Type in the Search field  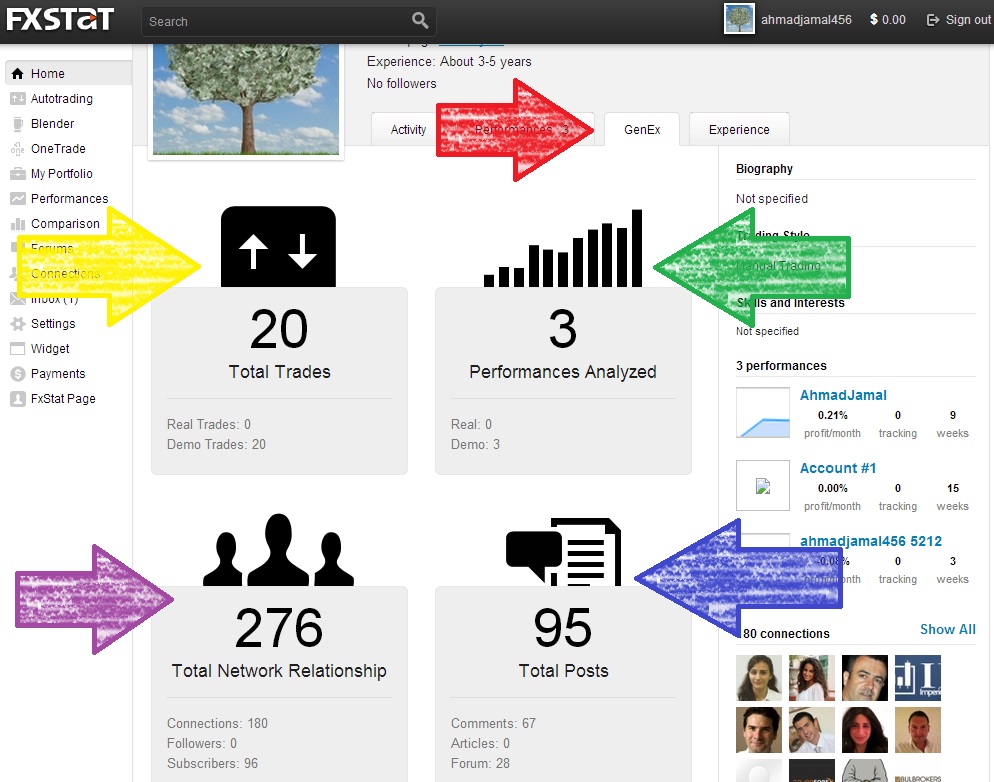coord(275,21)
